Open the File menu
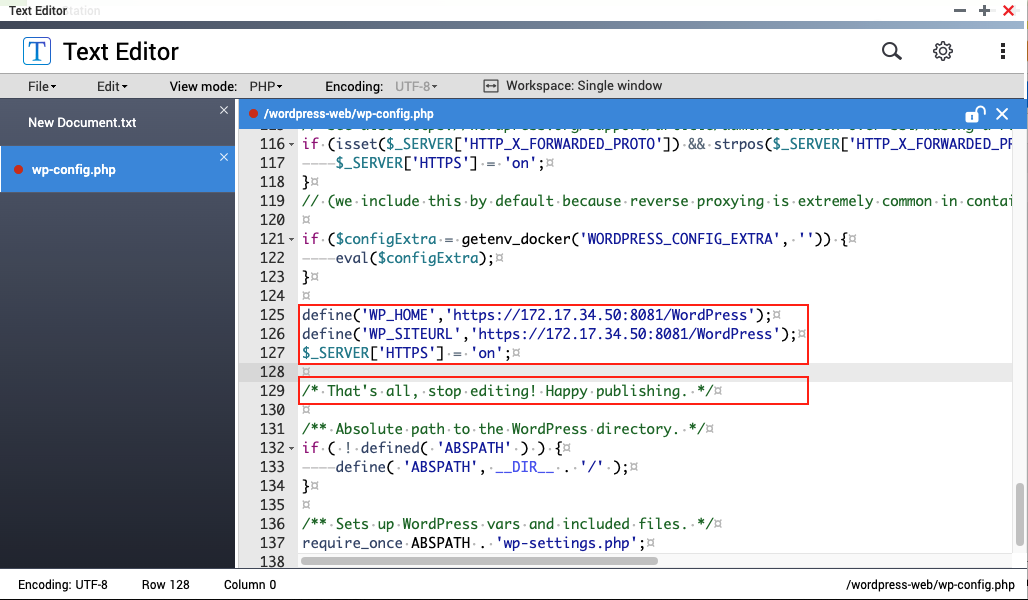 (x=41, y=87)
